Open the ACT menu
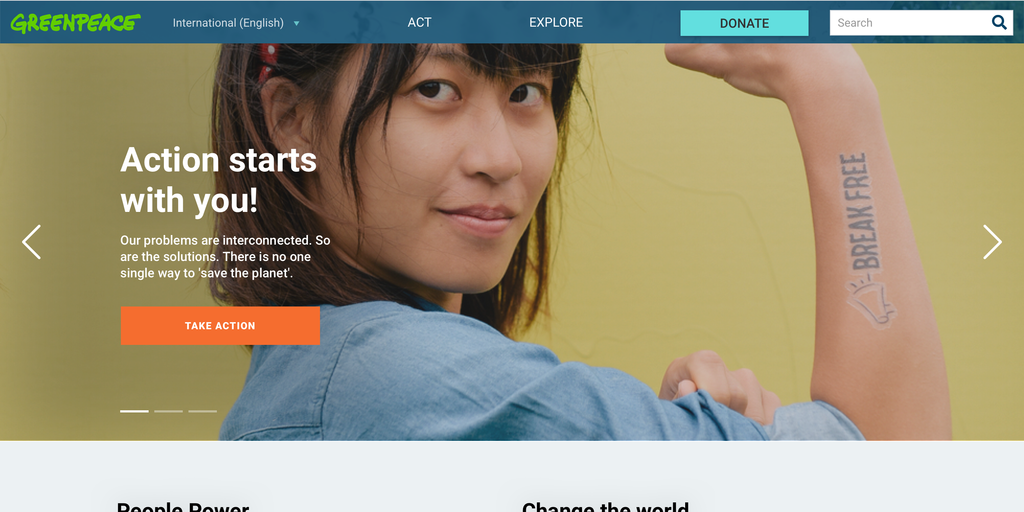 click(x=419, y=22)
